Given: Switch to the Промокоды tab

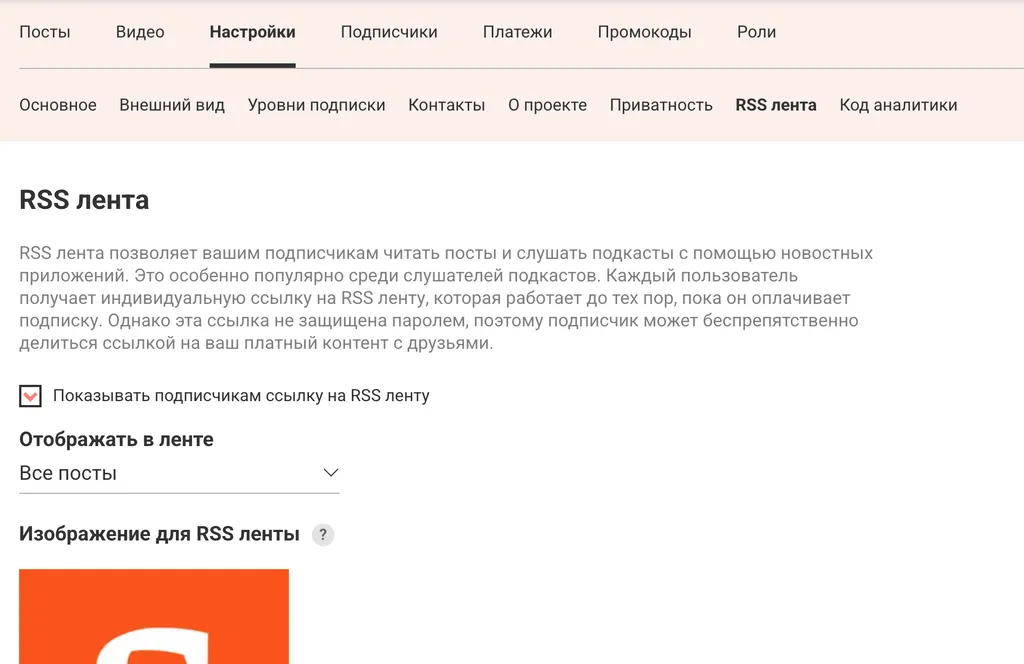Looking at the screenshot, I should pos(644,32).
